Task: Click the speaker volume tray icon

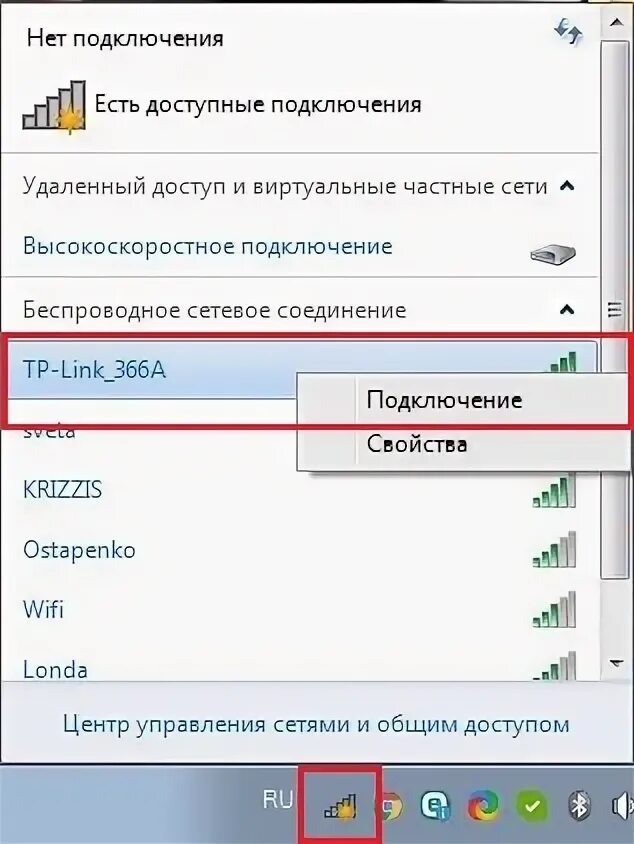Action: click(623, 806)
